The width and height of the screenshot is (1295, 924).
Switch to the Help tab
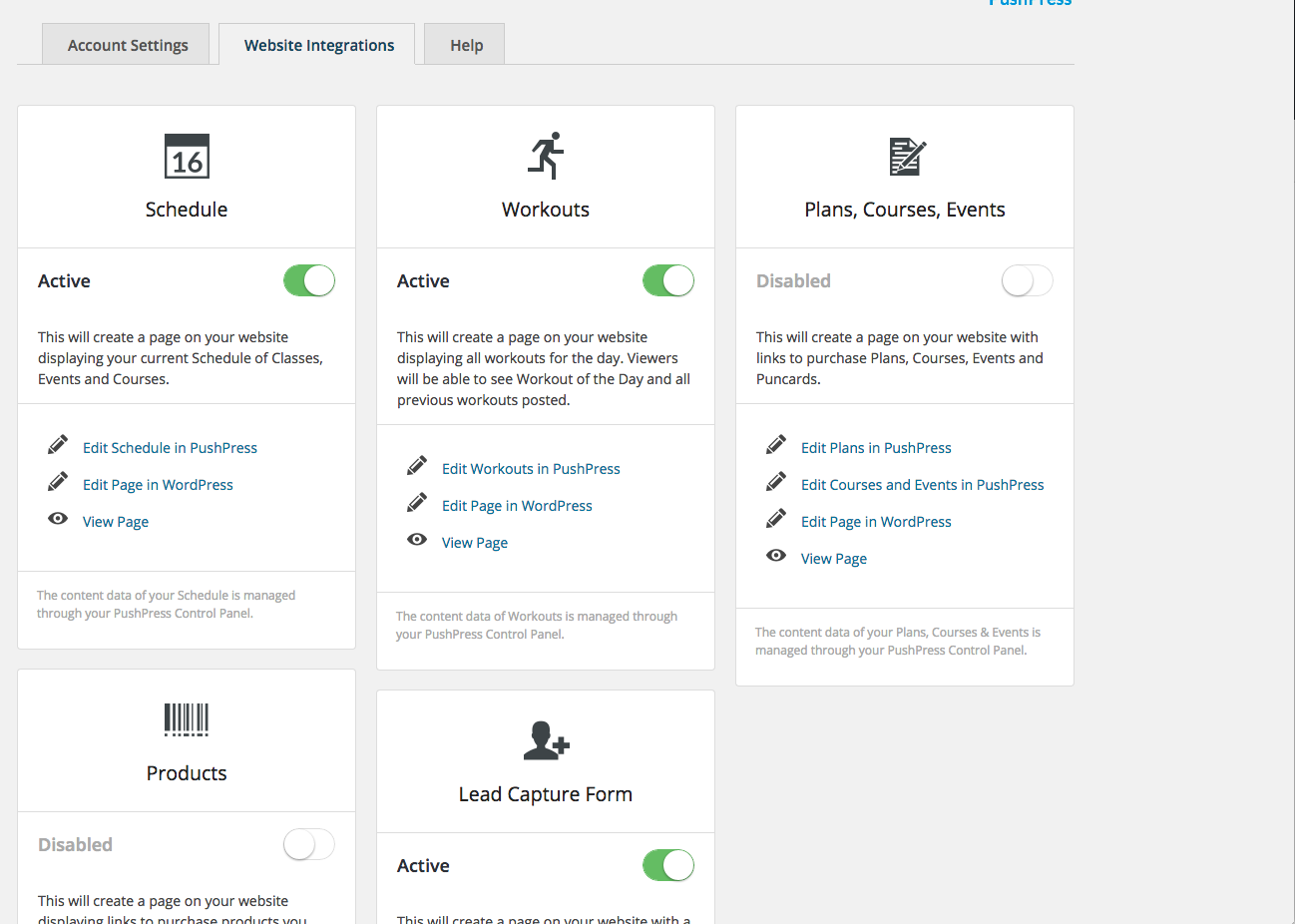[466, 45]
